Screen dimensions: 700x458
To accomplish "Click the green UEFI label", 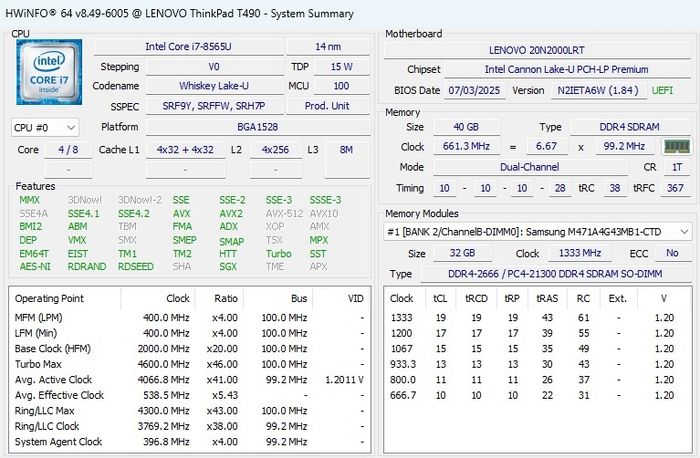I will 662,90.
